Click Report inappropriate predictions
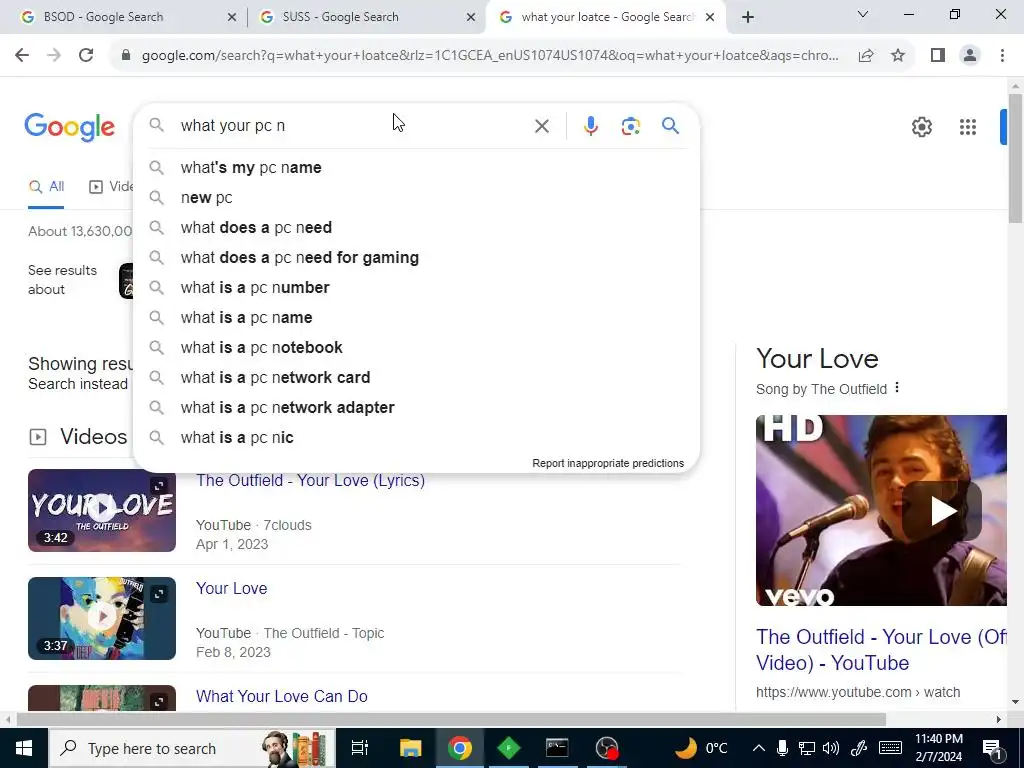The width and height of the screenshot is (1024, 768). (608, 463)
